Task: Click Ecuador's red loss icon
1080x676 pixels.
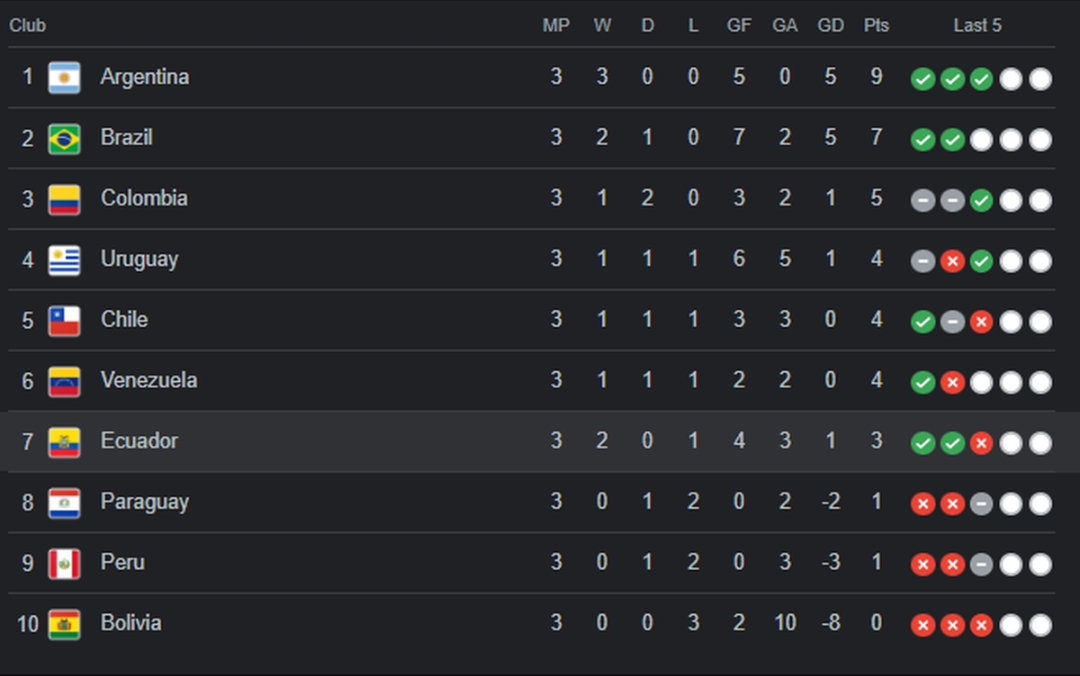Action: [982, 443]
